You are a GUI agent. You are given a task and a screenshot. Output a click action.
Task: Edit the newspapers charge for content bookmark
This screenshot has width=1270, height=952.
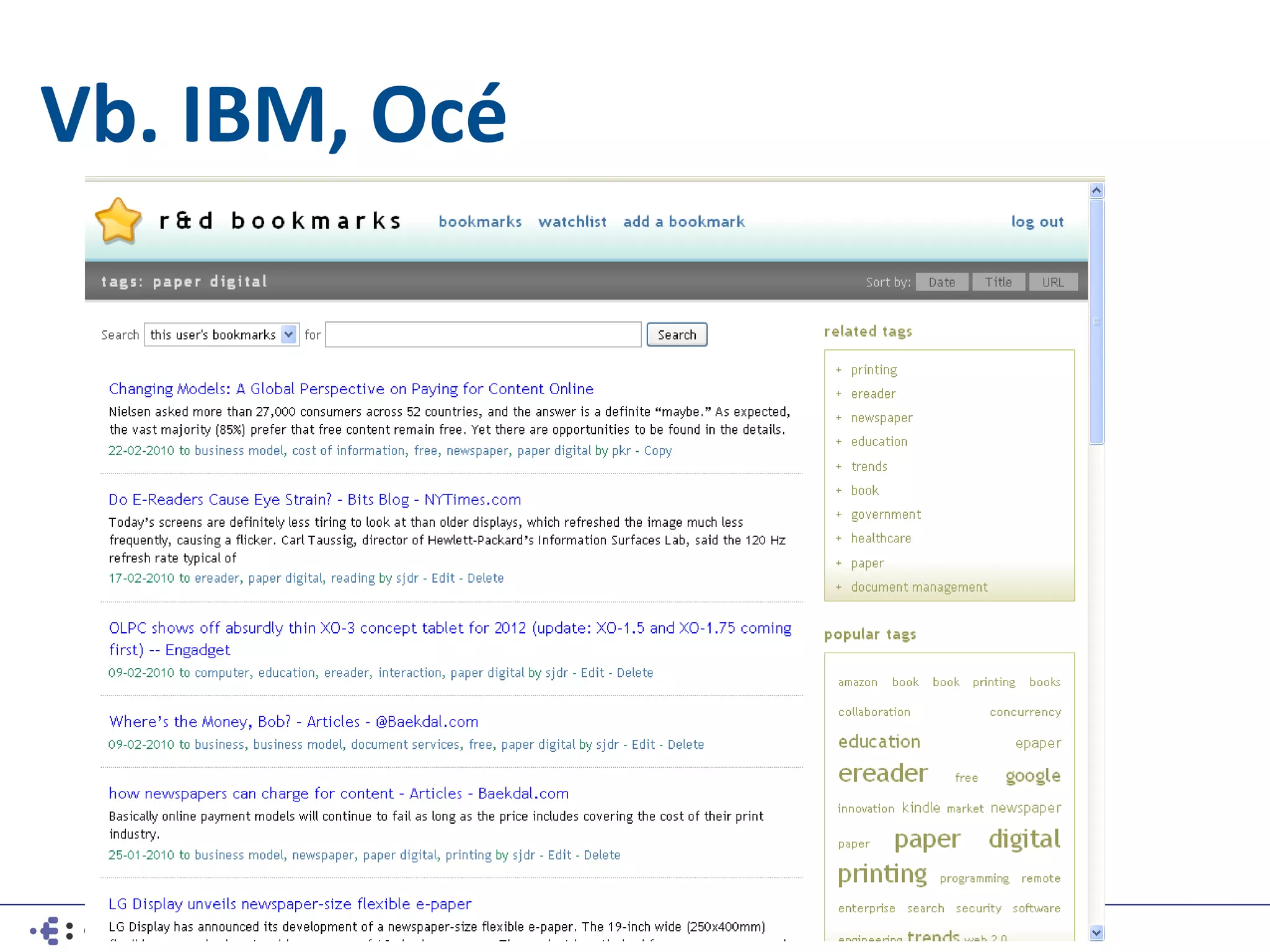pyautogui.click(x=559, y=855)
